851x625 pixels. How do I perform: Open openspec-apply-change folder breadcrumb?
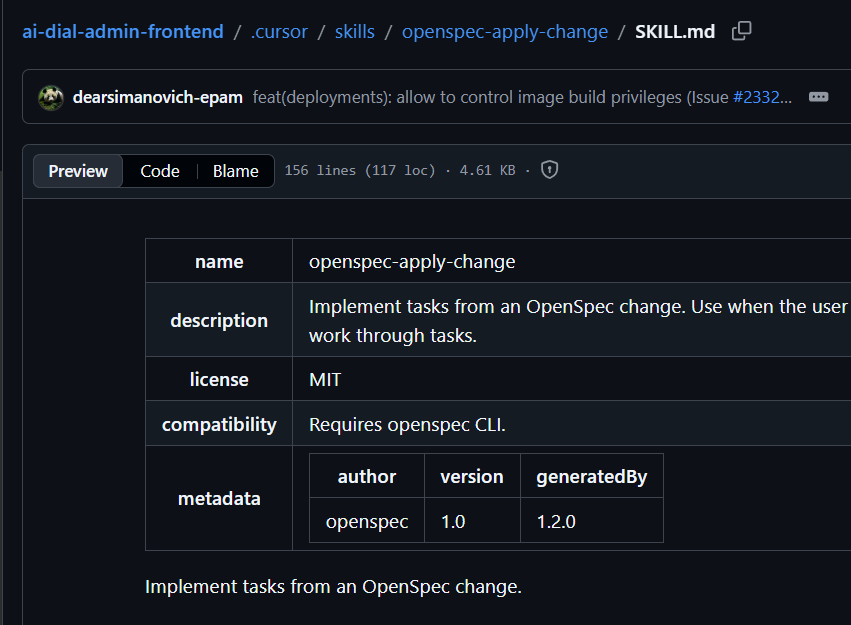504,32
